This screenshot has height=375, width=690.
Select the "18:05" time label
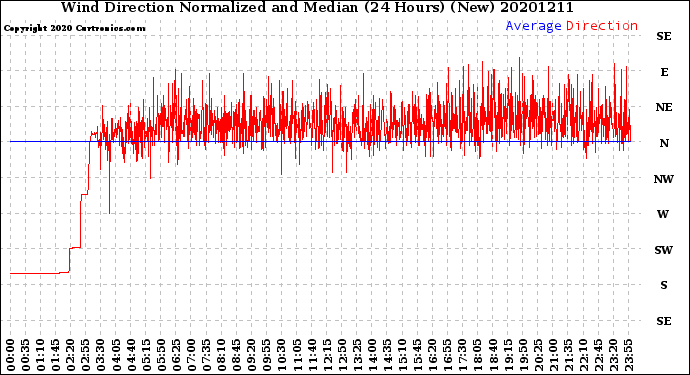click(478, 355)
